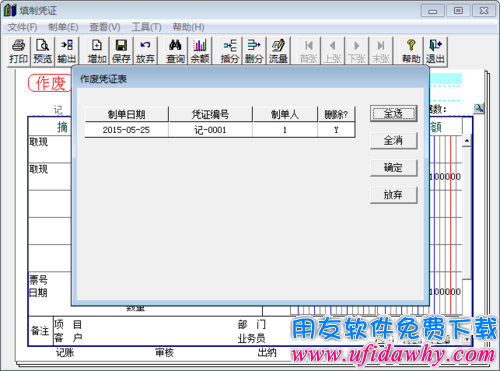The height and width of the screenshot is (371, 500).
Task: Open 查询 search with binoculars icon
Action: 175,51
